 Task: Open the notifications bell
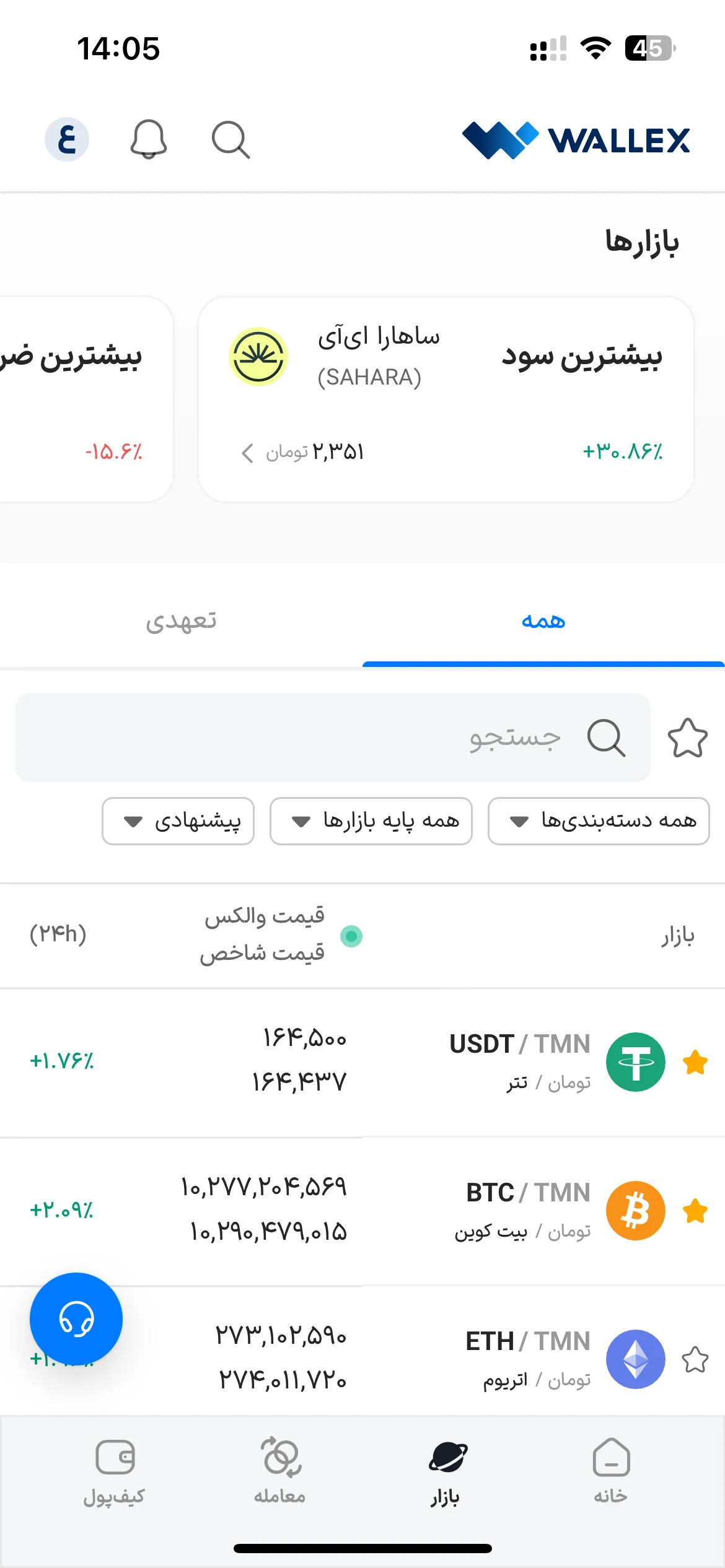click(149, 139)
